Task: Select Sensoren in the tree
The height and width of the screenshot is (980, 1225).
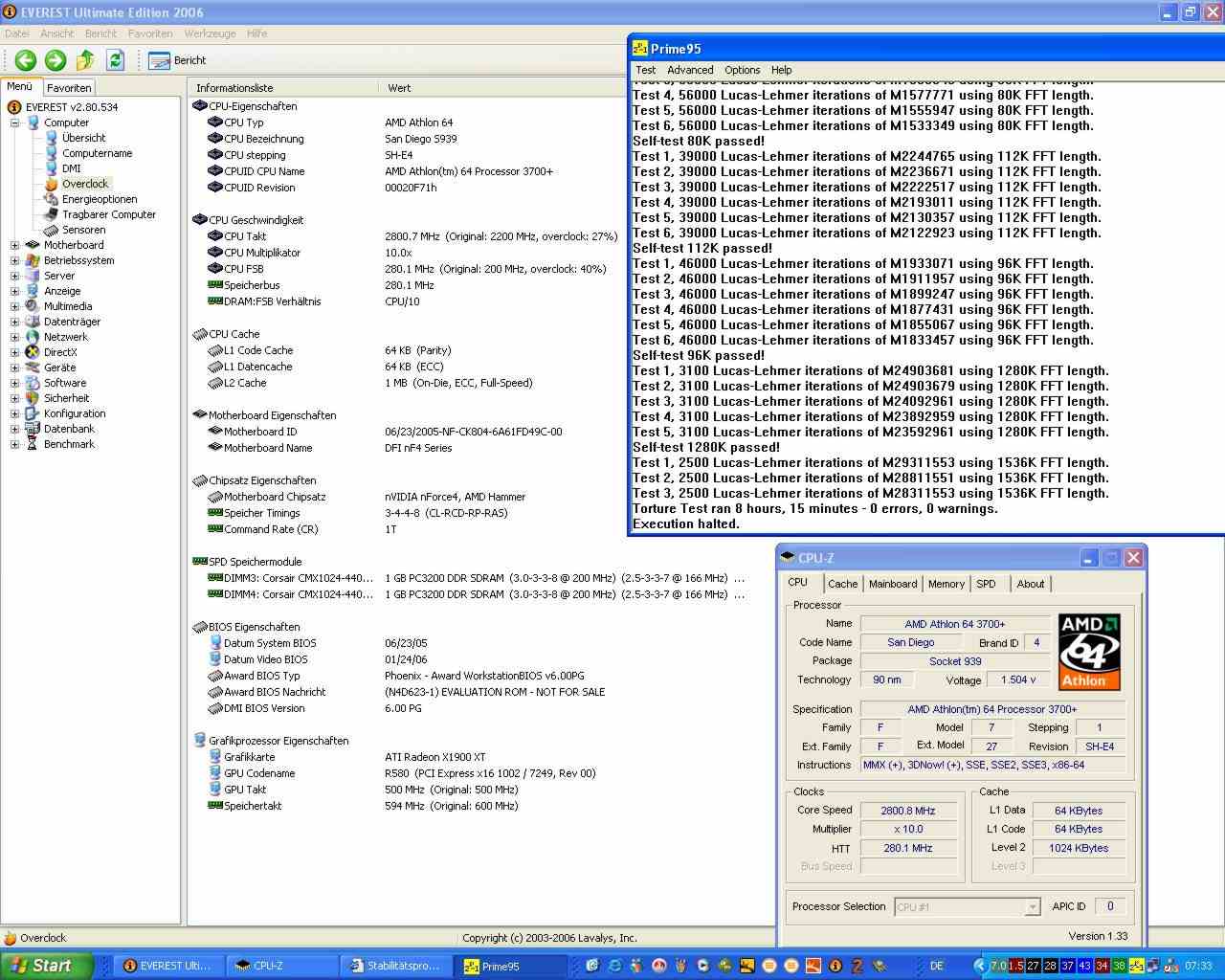Action: (84, 230)
